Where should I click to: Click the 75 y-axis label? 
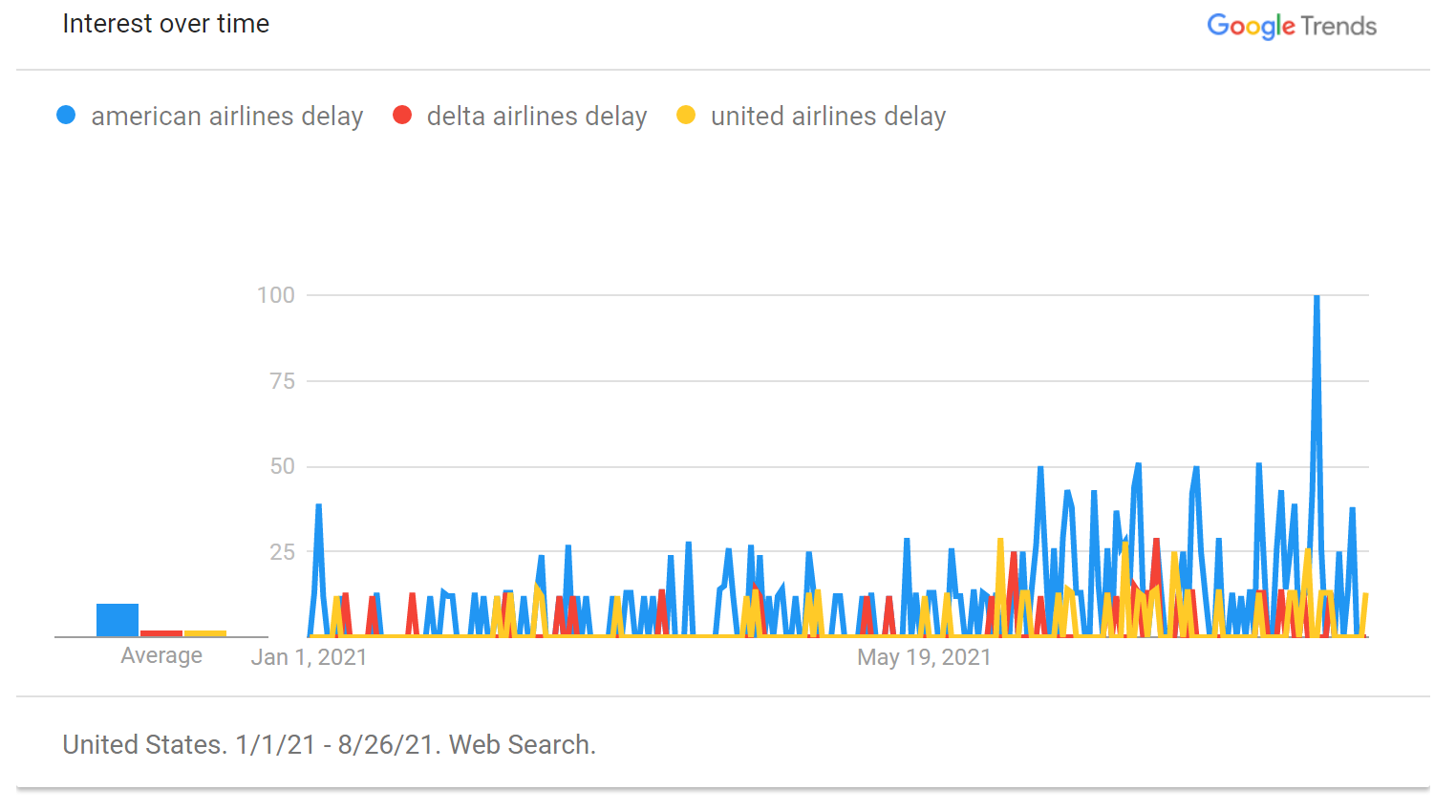(x=282, y=381)
